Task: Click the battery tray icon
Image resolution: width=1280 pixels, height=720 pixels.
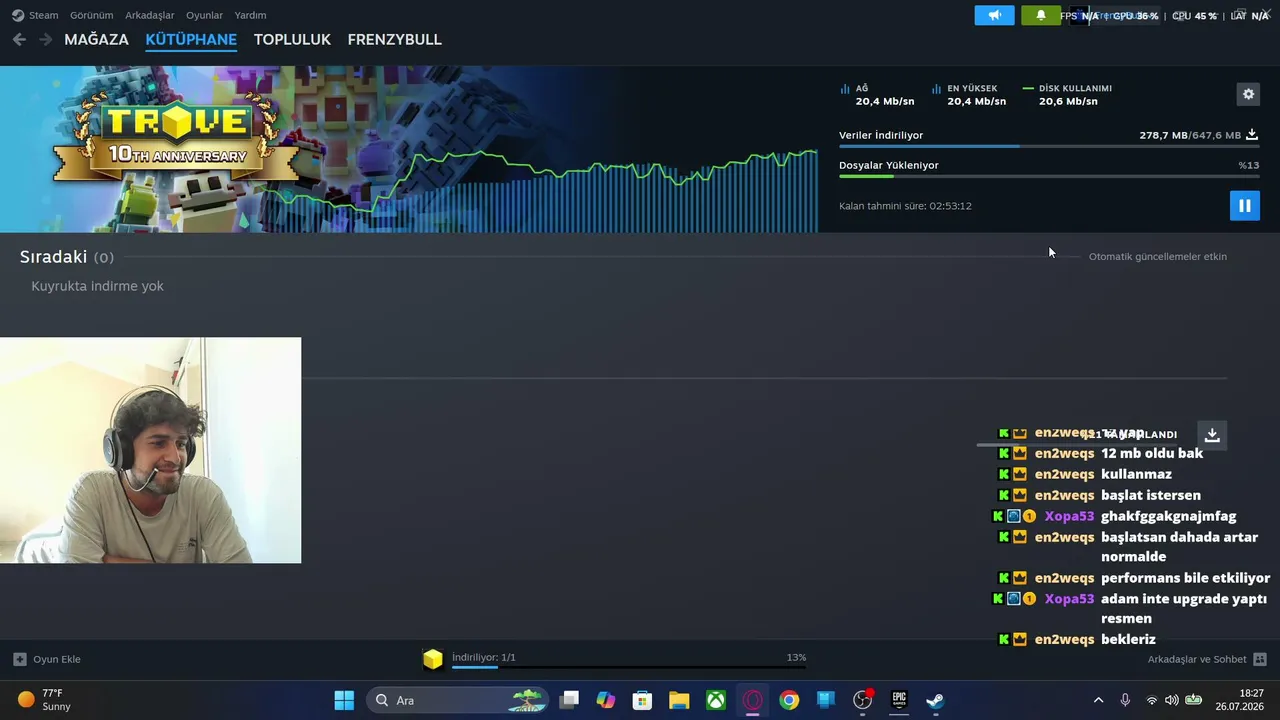Action: [1193, 700]
